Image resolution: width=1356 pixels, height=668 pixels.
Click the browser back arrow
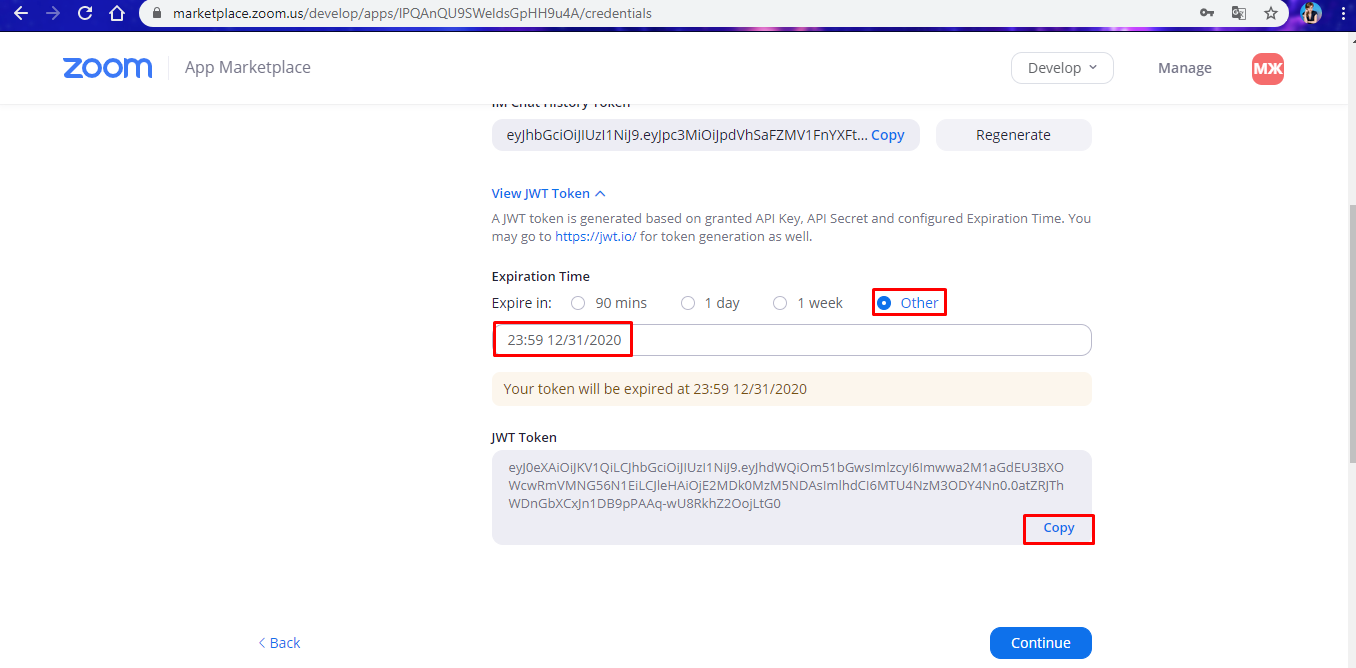pyautogui.click(x=21, y=14)
